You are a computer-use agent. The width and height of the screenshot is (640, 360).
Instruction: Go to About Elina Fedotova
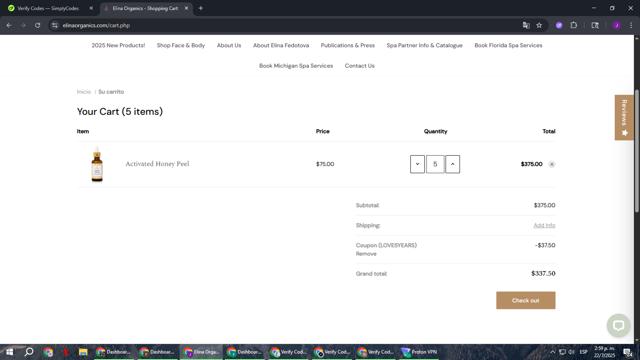(x=281, y=45)
